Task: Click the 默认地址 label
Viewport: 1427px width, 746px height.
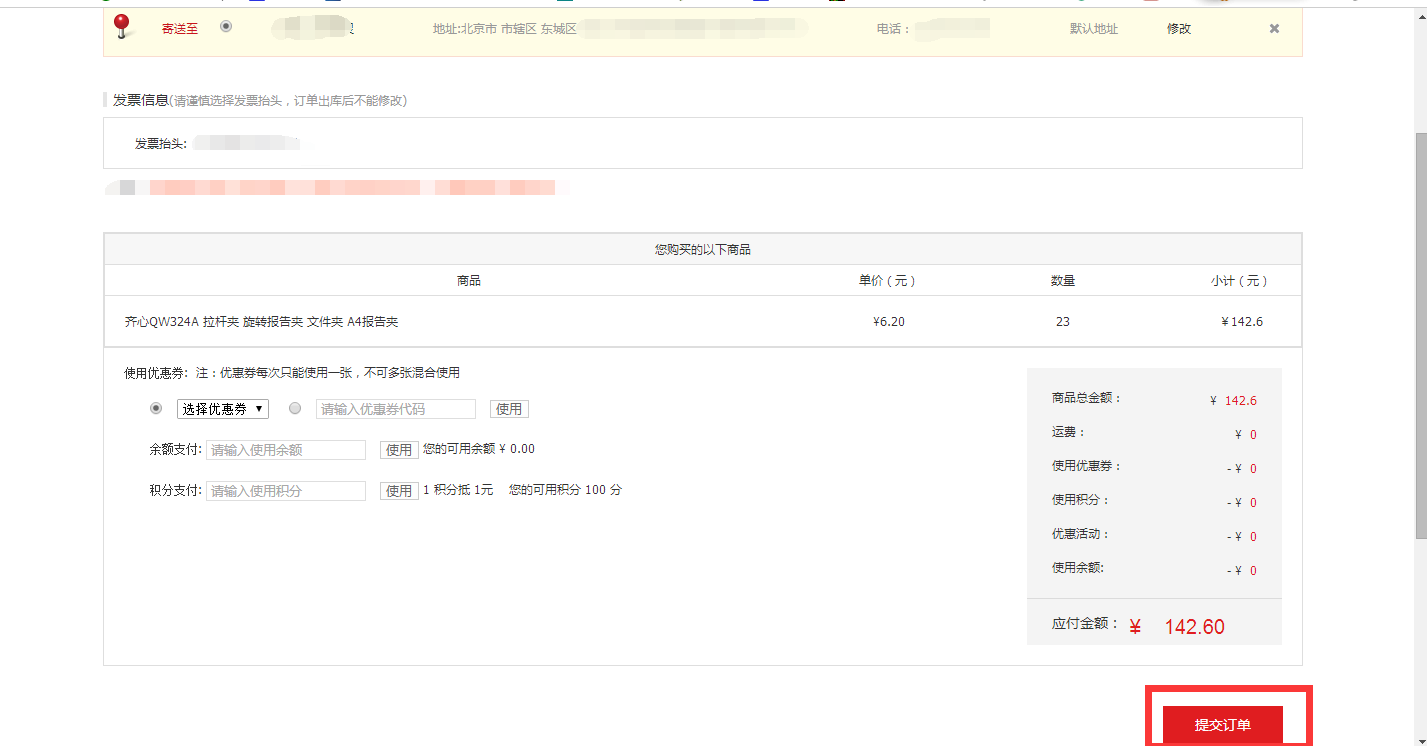Action: 1094,29
